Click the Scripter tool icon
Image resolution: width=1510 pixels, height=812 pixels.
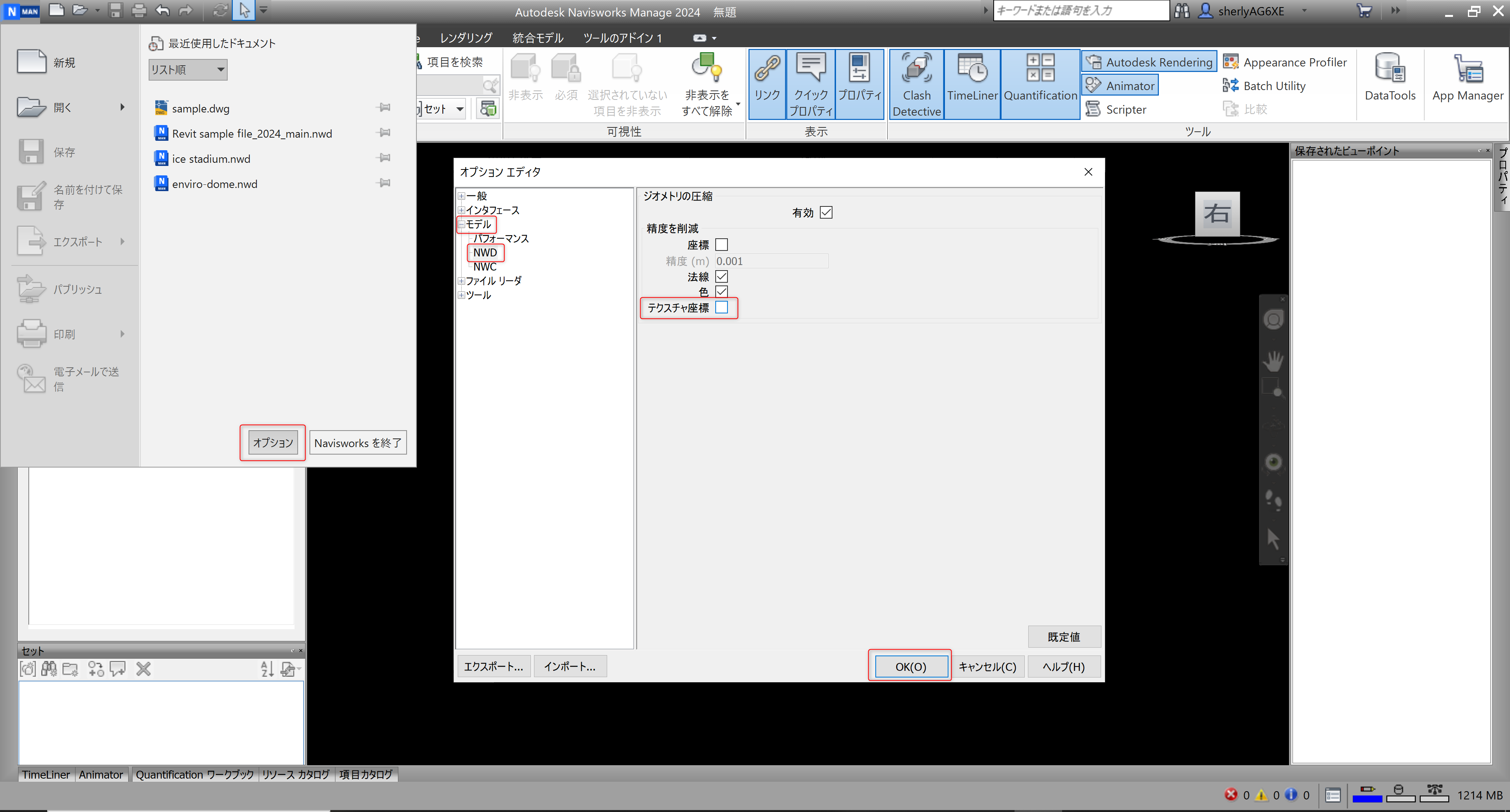[x=1093, y=109]
